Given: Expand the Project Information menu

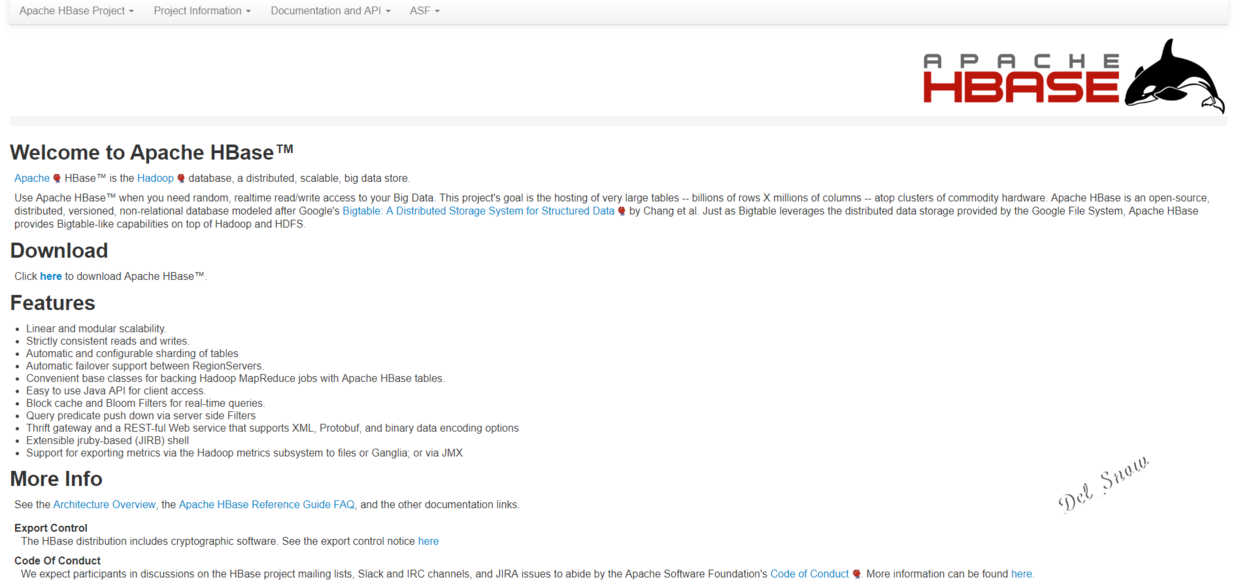Looking at the screenshot, I should (202, 11).
